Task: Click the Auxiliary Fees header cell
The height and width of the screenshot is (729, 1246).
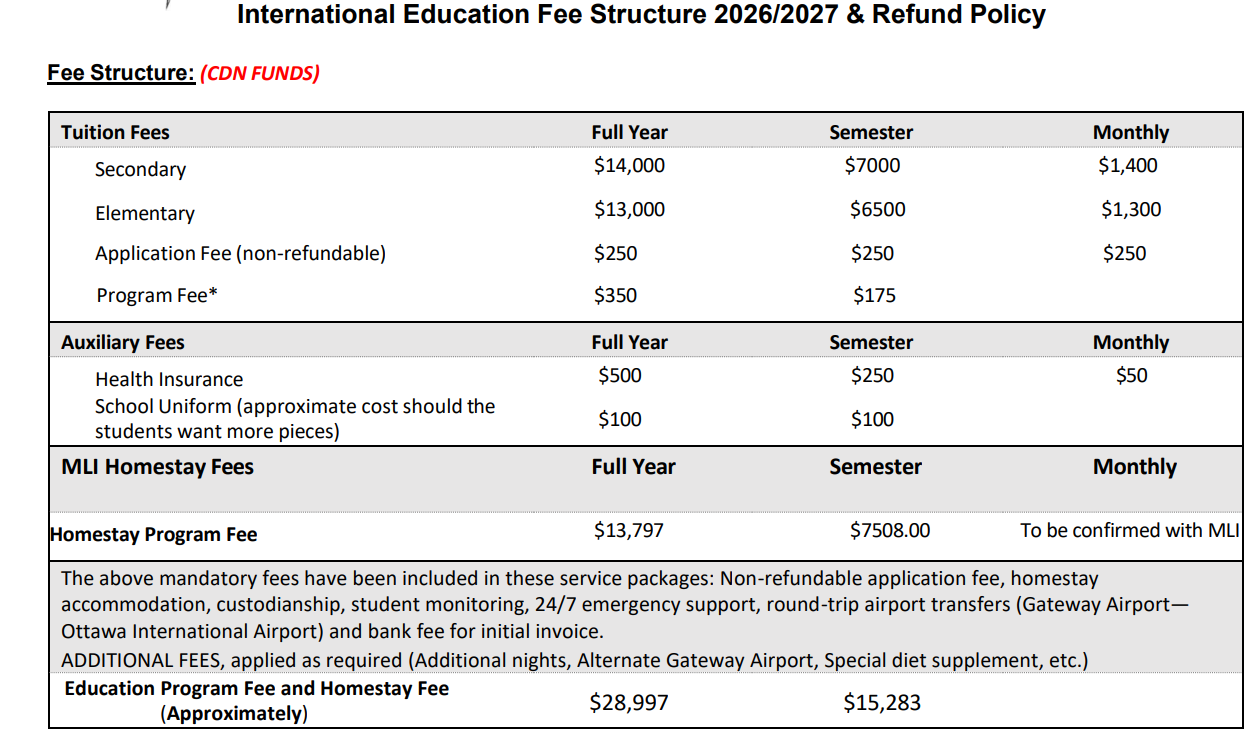Action: [x=123, y=343]
